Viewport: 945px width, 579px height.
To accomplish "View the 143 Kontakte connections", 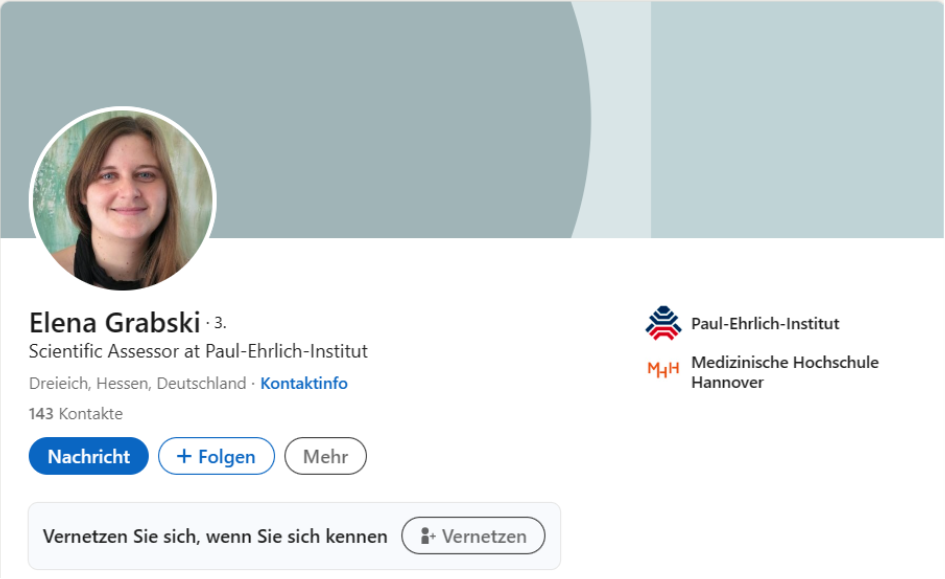I will [76, 414].
